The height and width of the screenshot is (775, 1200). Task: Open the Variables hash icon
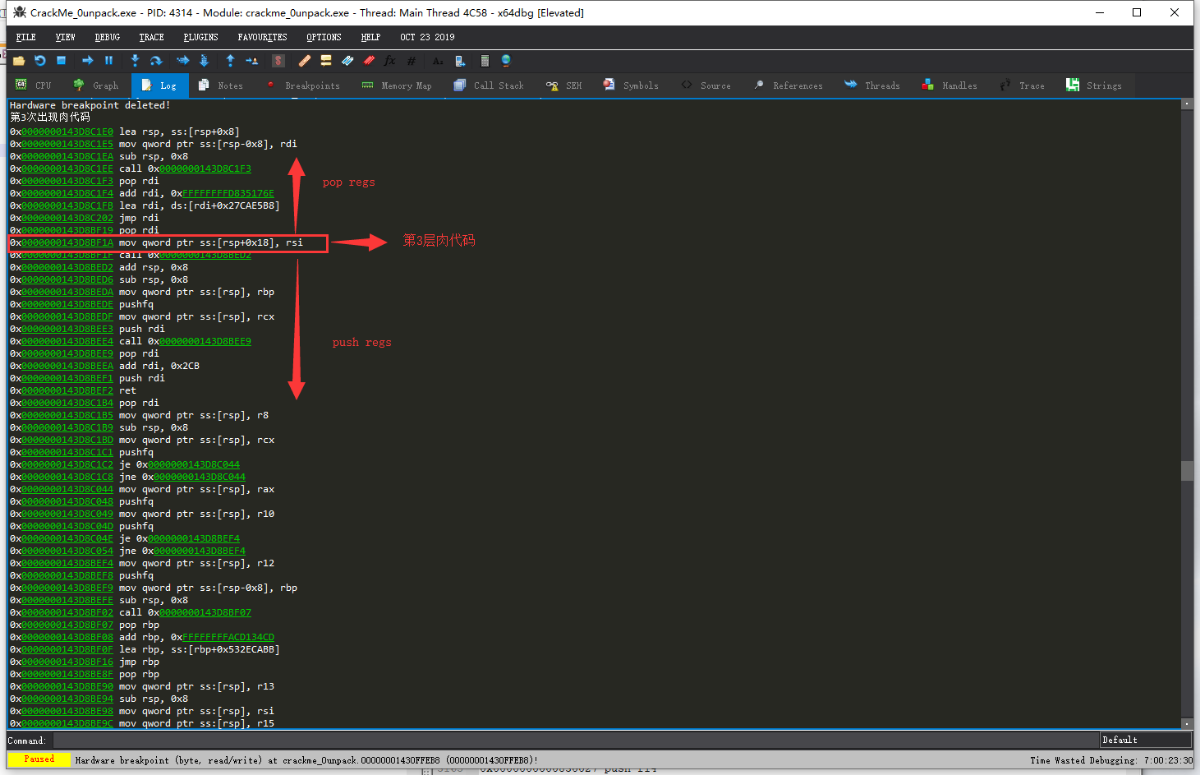412,61
